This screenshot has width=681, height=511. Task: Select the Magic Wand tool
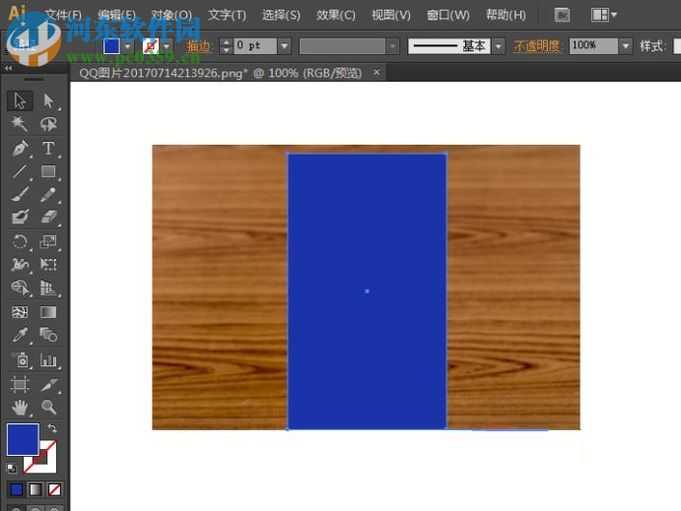(20, 124)
